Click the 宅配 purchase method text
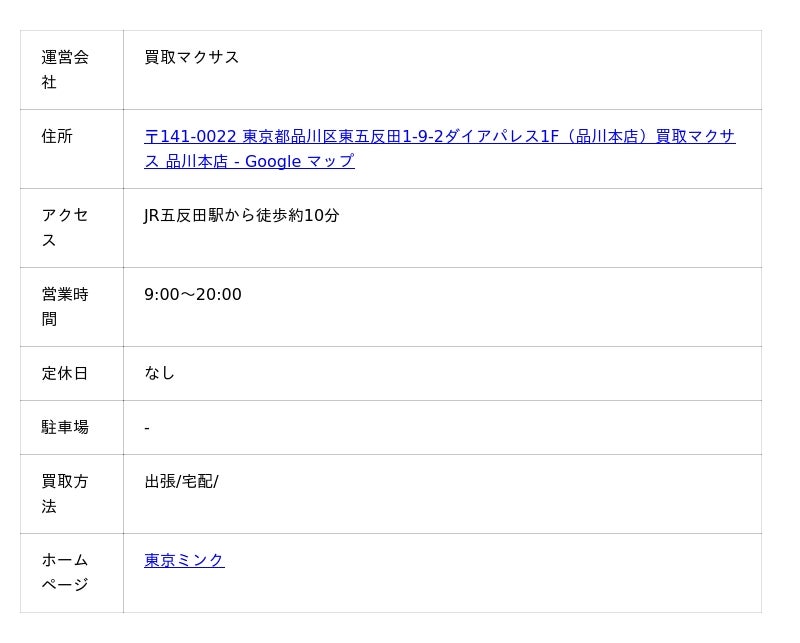The width and height of the screenshot is (800, 643). 197,481
